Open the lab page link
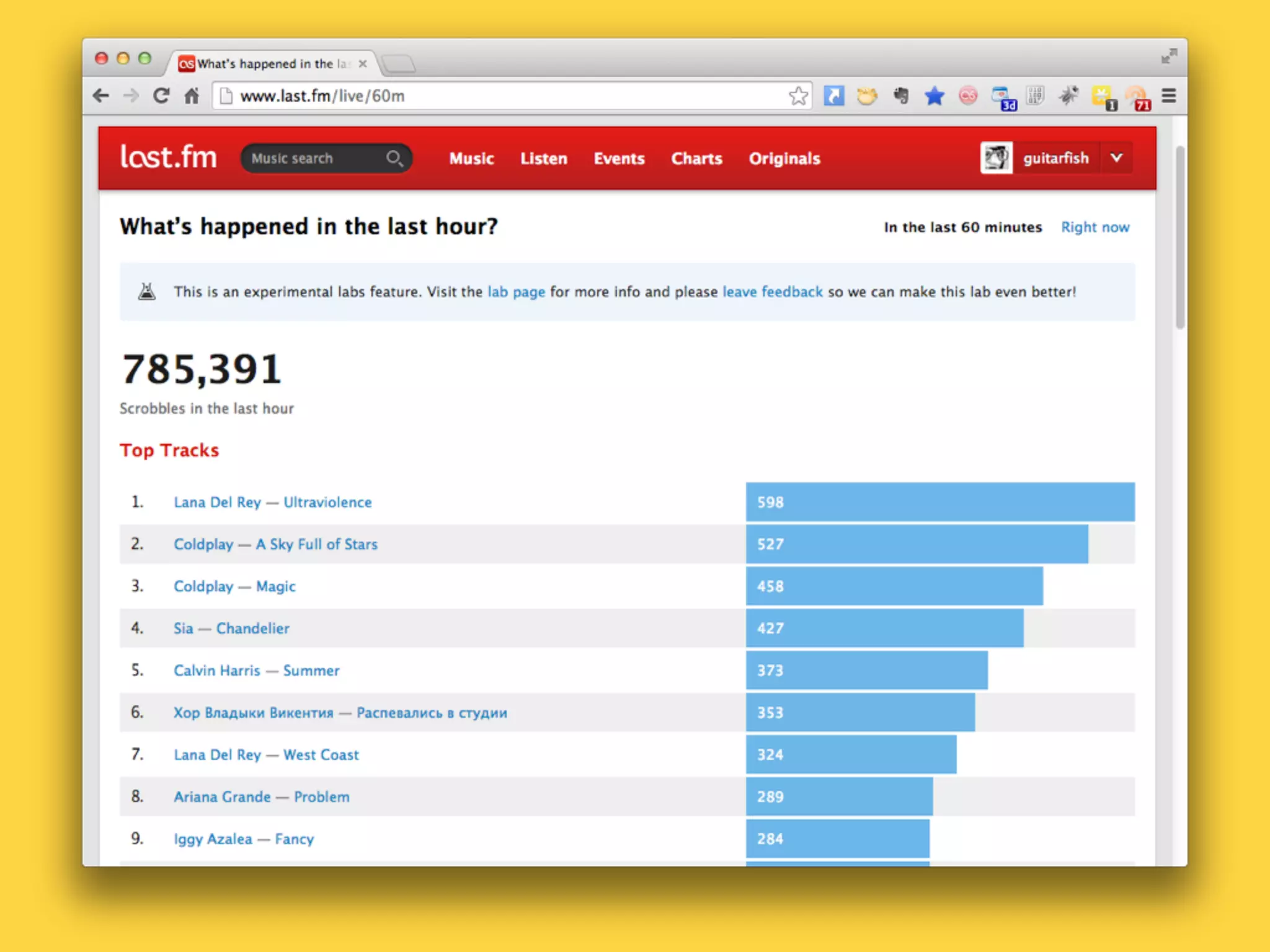 pos(516,292)
